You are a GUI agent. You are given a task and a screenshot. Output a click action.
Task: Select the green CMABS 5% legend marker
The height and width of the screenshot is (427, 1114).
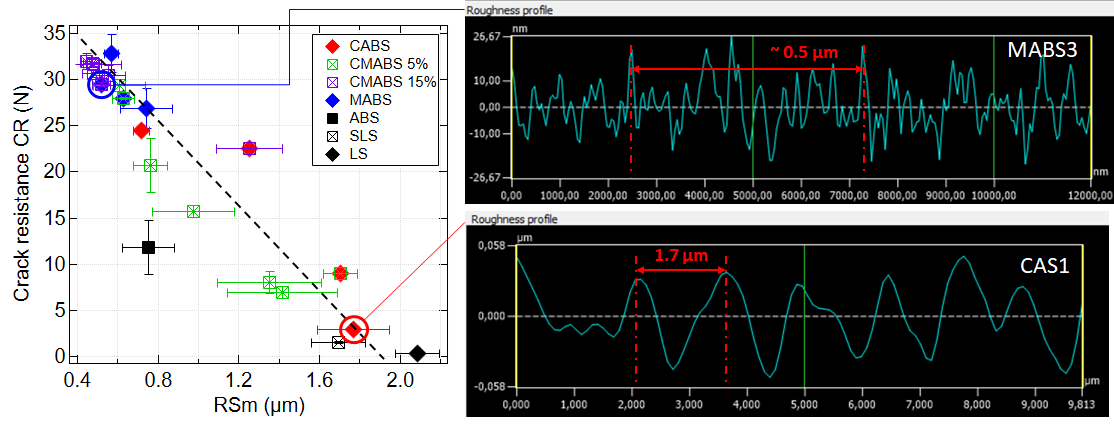pos(331,64)
